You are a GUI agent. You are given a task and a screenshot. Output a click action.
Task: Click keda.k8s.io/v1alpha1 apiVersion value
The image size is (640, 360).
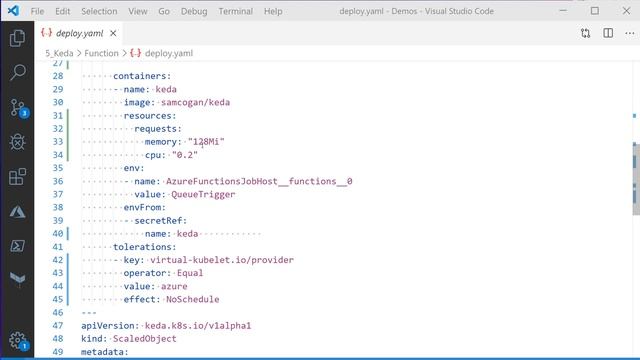coord(198,326)
